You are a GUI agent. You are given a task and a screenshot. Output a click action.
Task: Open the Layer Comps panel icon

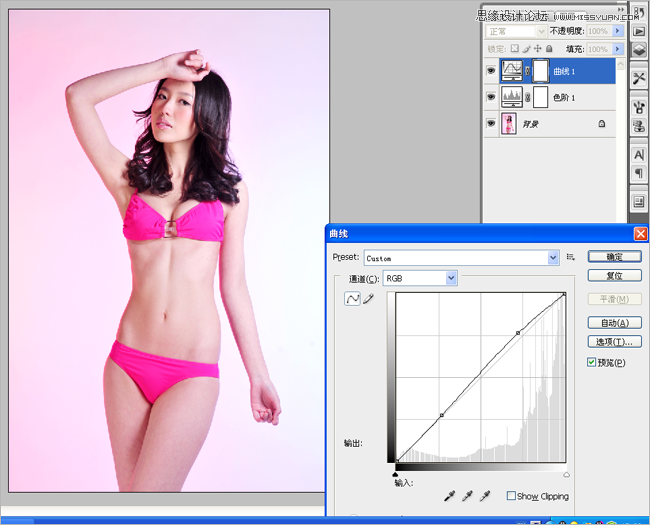point(639,202)
